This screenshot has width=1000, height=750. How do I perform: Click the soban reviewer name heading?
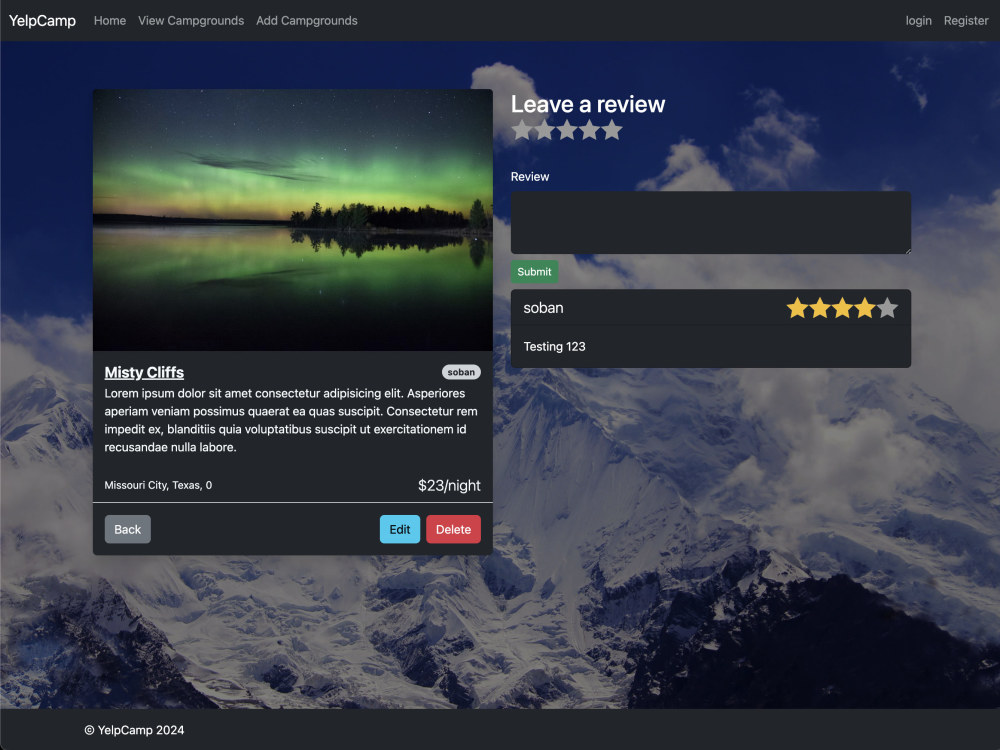(543, 308)
